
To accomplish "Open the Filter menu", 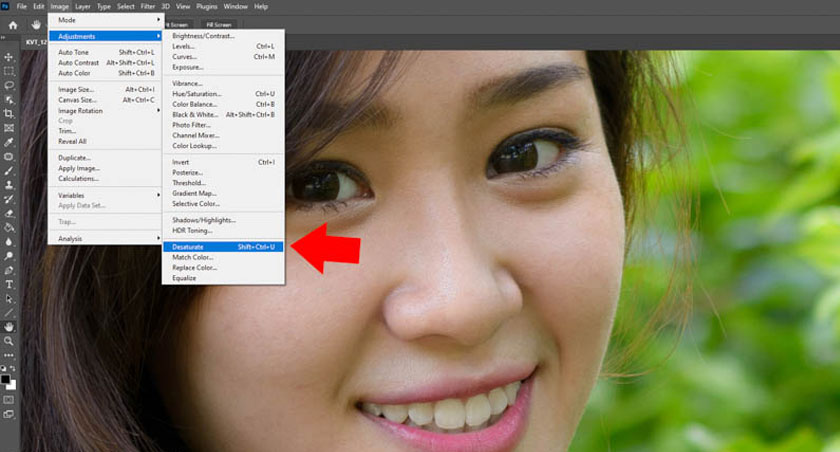I will pyautogui.click(x=147, y=6).
